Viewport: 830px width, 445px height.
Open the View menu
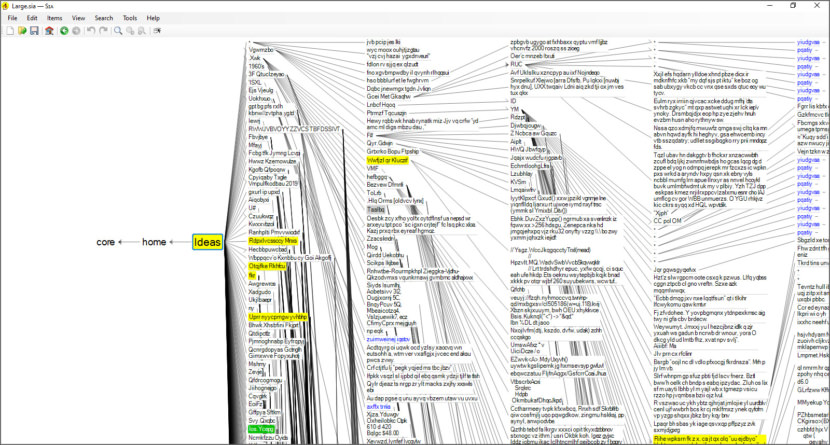tap(78, 18)
